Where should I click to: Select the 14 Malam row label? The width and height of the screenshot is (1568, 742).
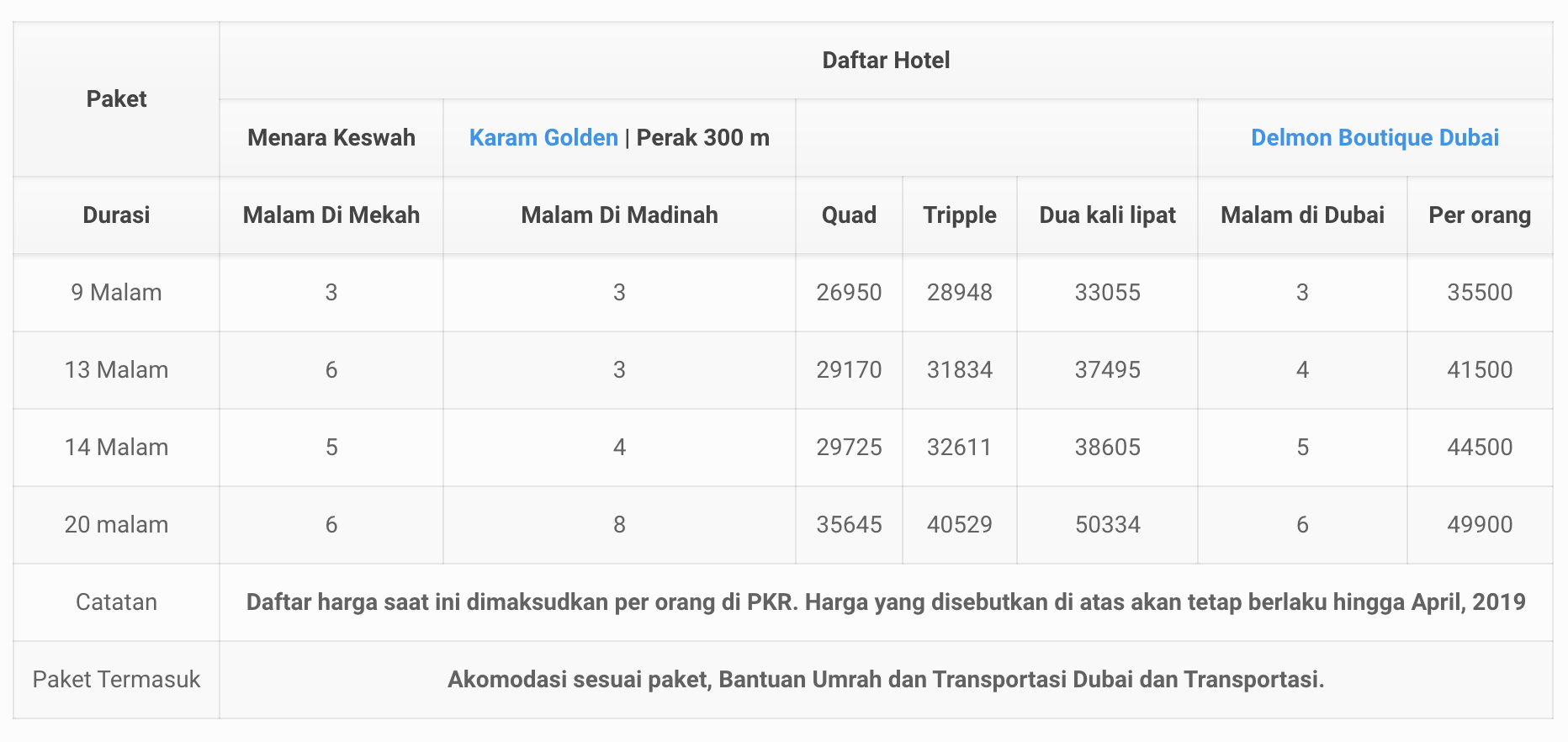point(116,448)
